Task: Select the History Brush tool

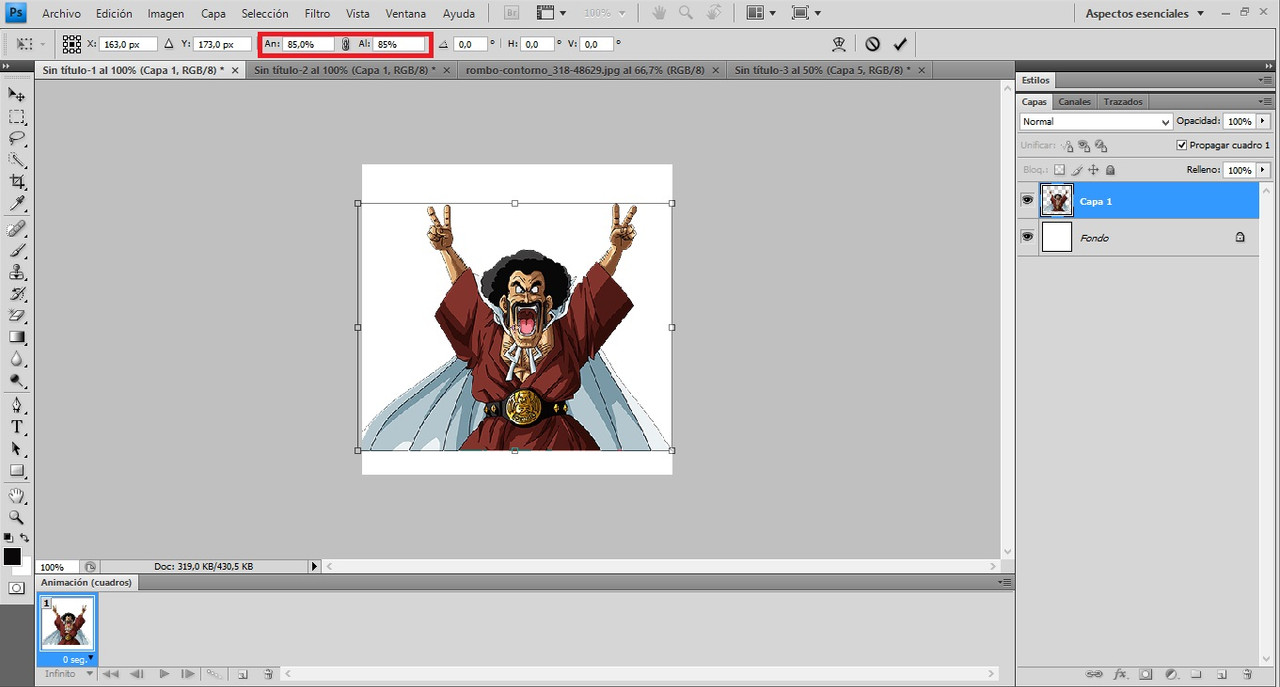Action: (17, 295)
